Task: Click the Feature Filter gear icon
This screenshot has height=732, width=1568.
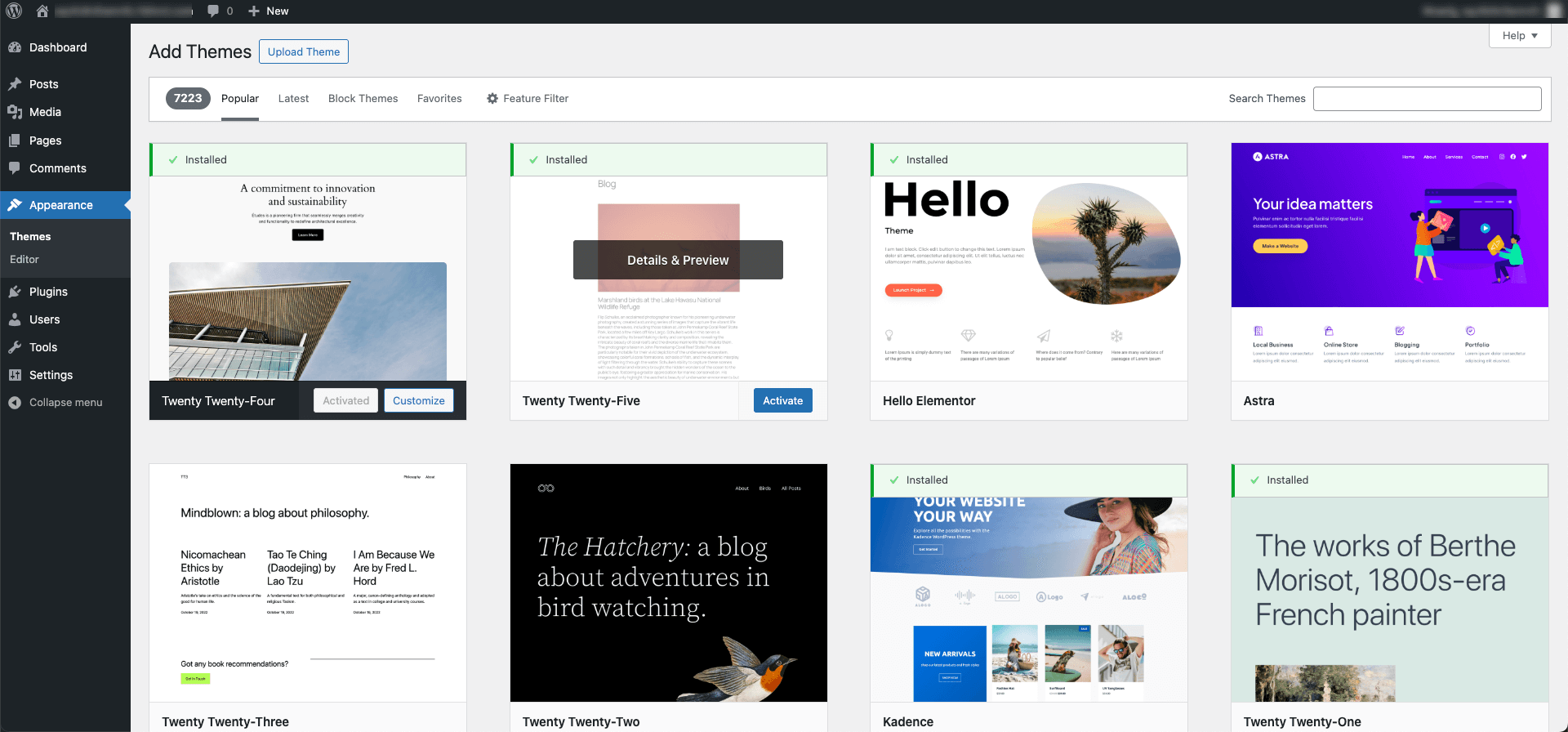Action: click(x=492, y=99)
